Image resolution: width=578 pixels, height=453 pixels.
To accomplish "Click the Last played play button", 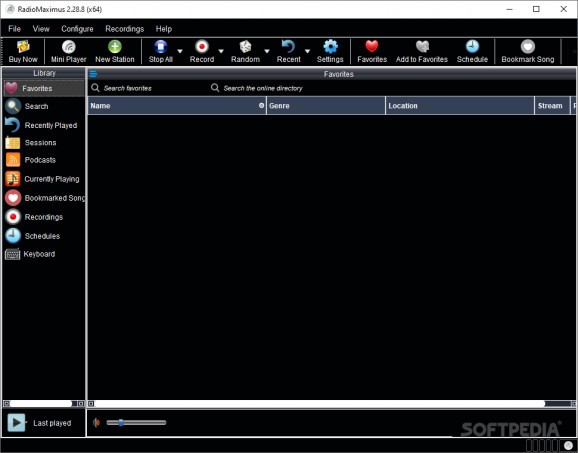I will (x=16, y=422).
